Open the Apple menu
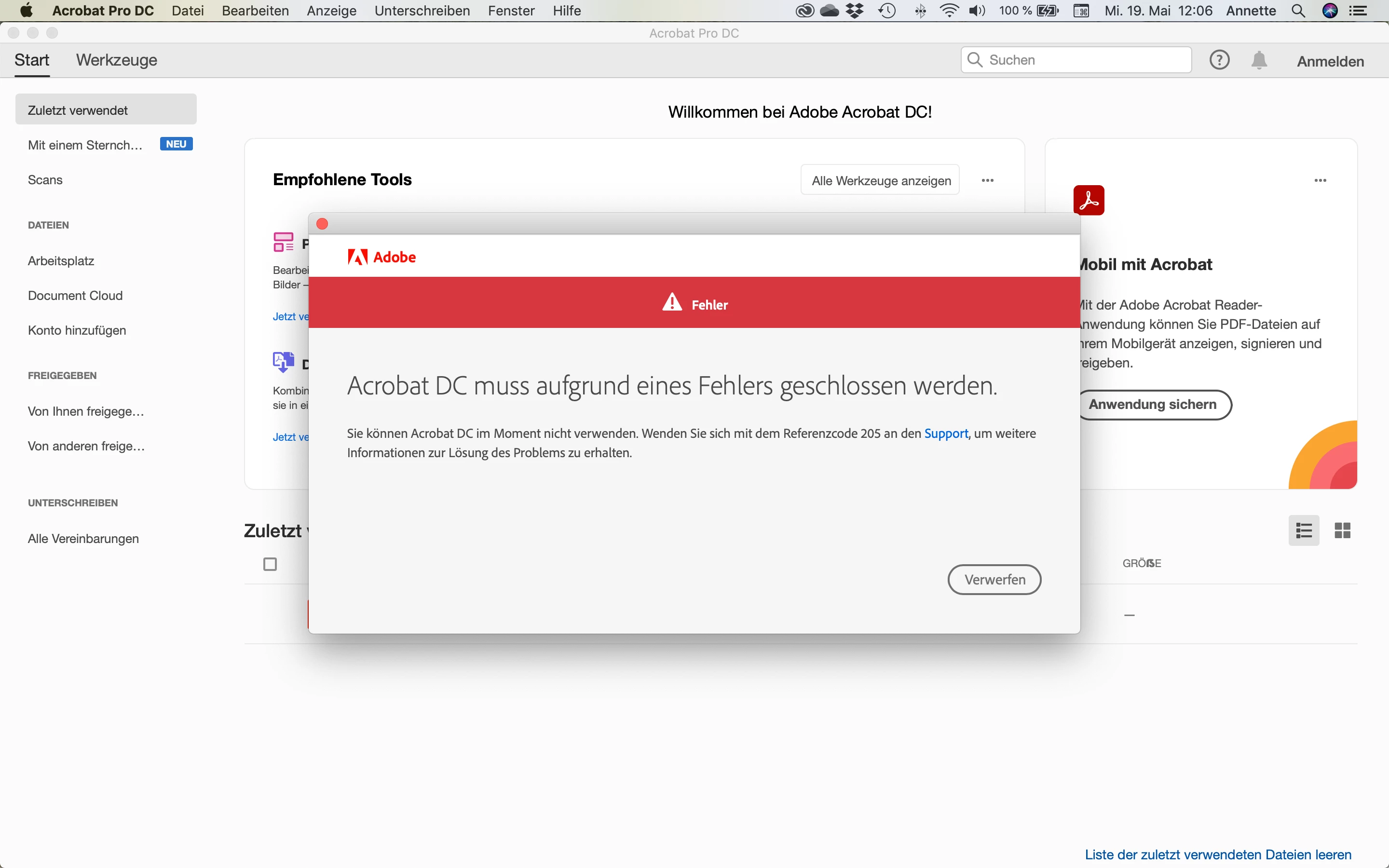 coord(26,10)
